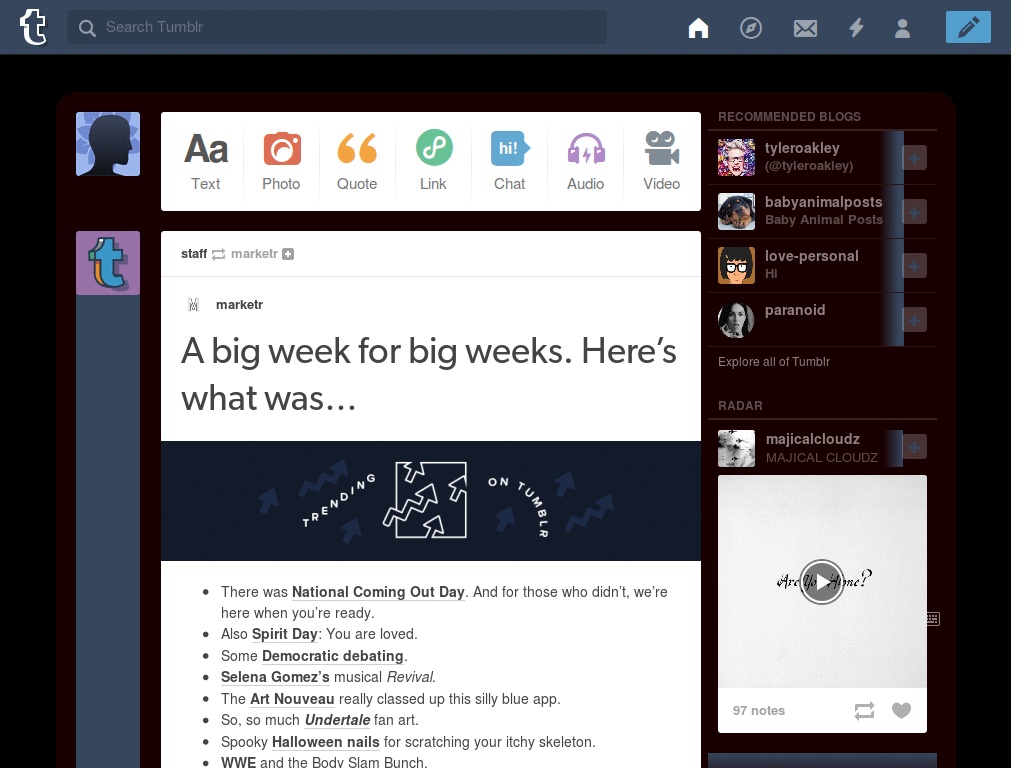The image size is (1024, 768).
Task: View 97 notes on radar post
Action: (x=758, y=711)
